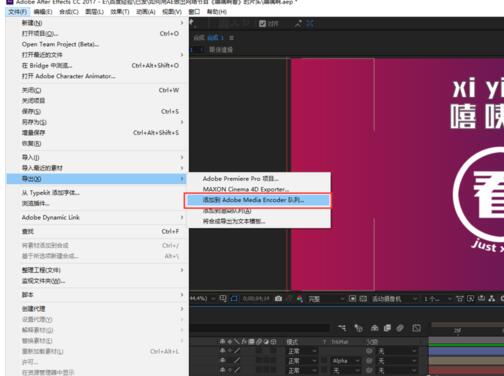Expand the 导入(I) submenu
Screen dimensions: 504x376
[97, 157]
